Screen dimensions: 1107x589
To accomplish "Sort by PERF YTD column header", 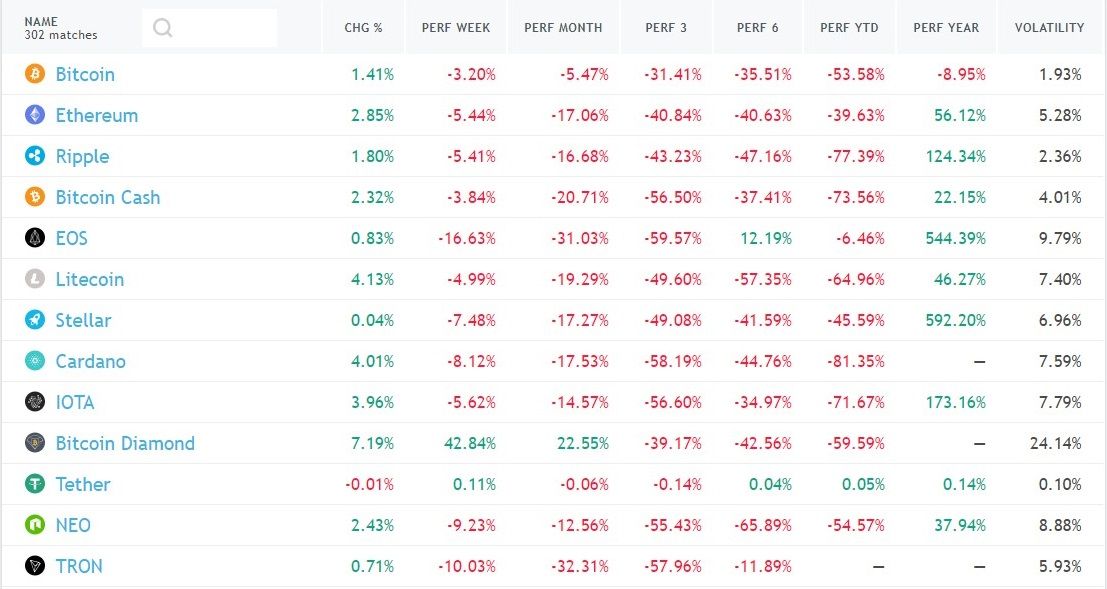I will [849, 28].
